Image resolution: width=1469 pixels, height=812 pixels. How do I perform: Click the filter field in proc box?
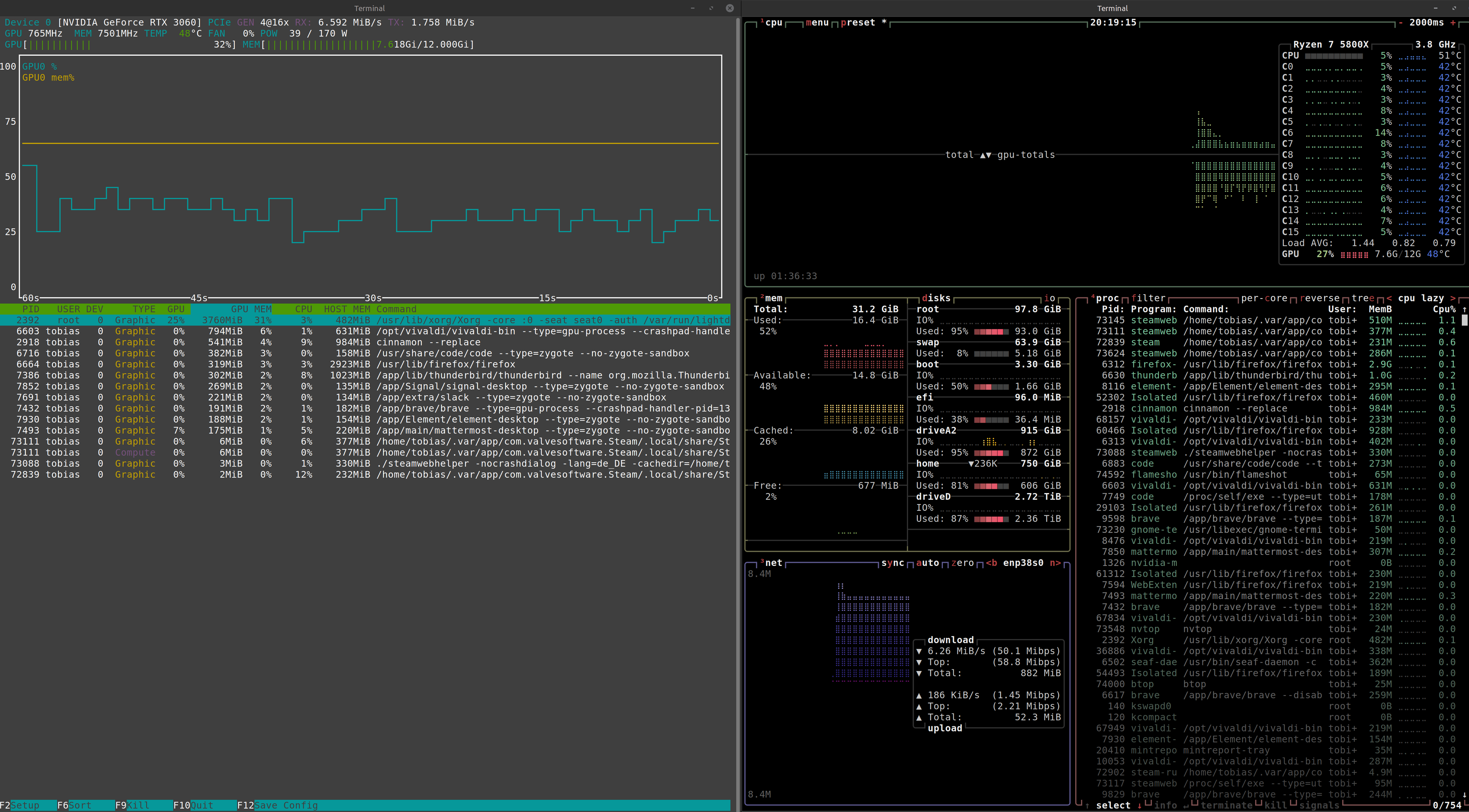coord(1148,298)
